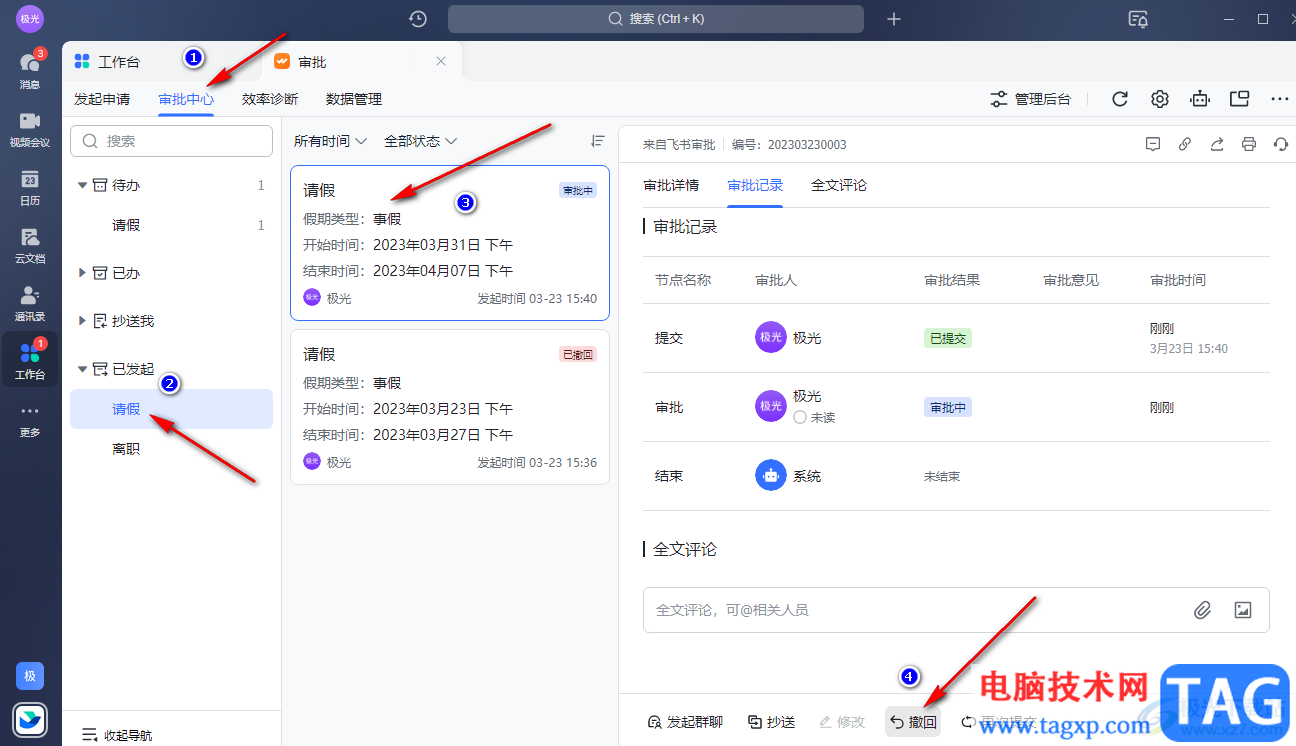
Task: Copy link using the chain icon
Action: (1185, 144)
